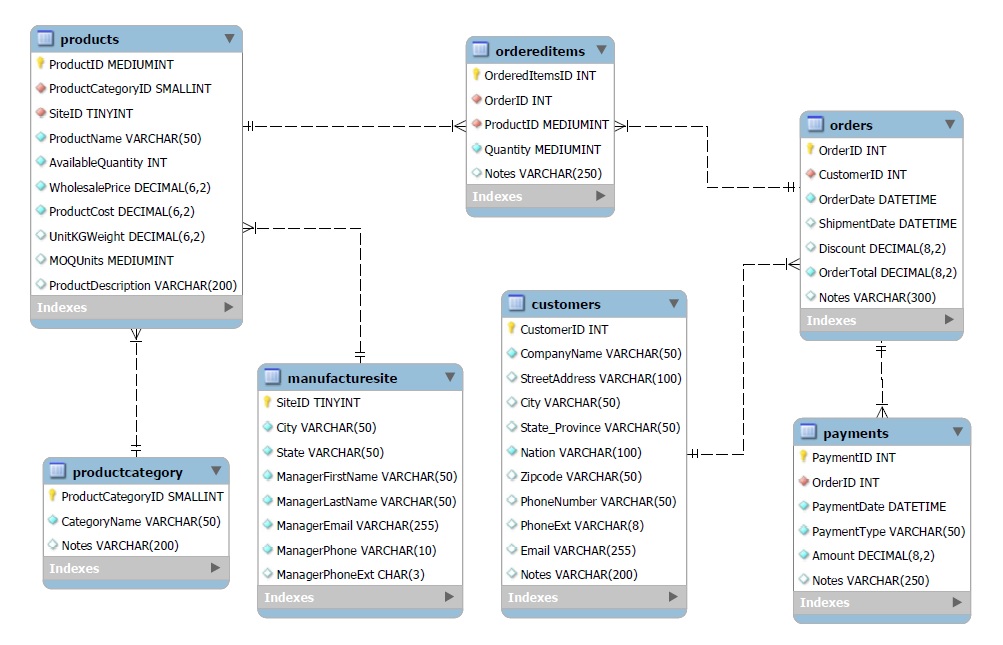Viewport: 1003px width, 645px height.
Task: Collapse the payments table using header arrow
Action: (x=957, y=432)
